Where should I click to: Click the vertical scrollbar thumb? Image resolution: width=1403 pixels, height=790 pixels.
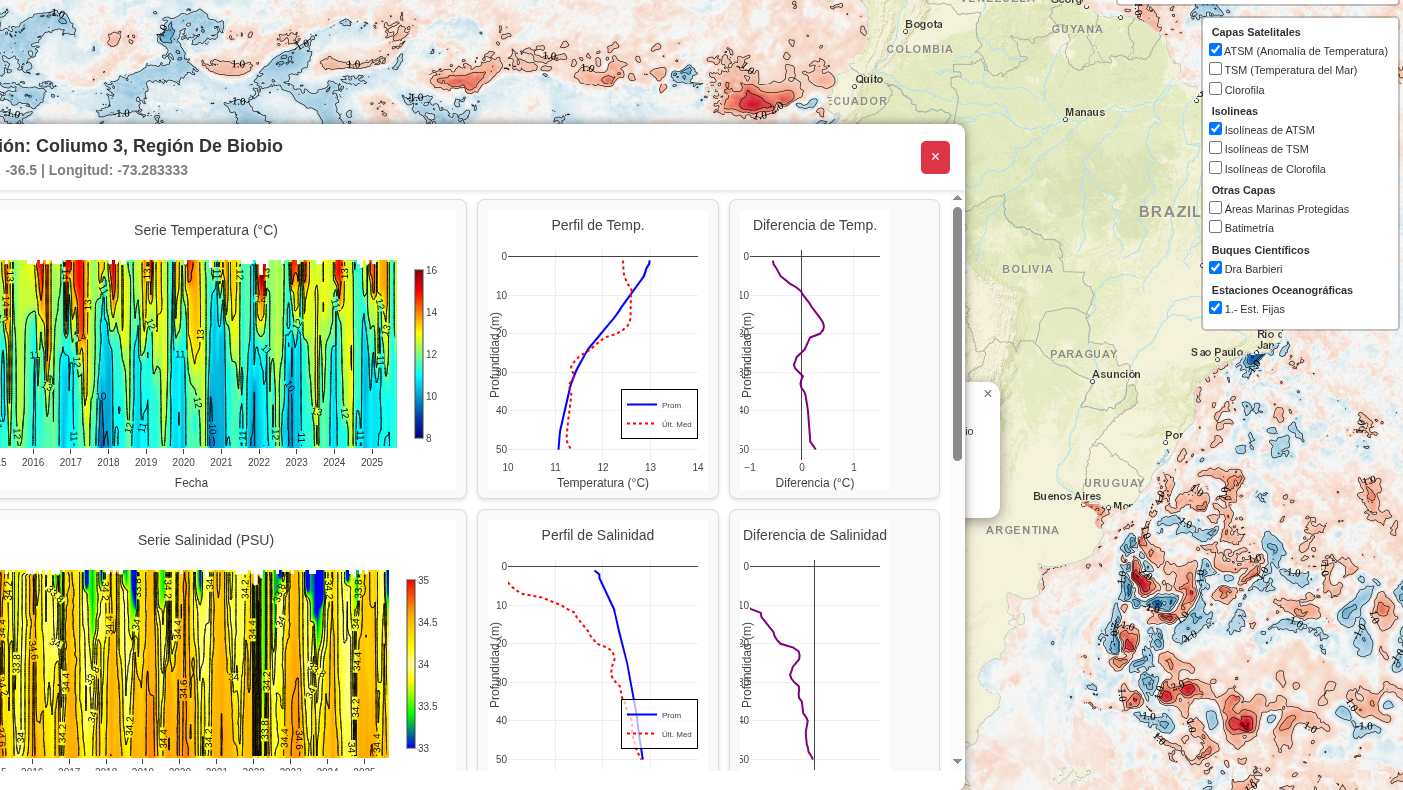click(x=957, y=333)
